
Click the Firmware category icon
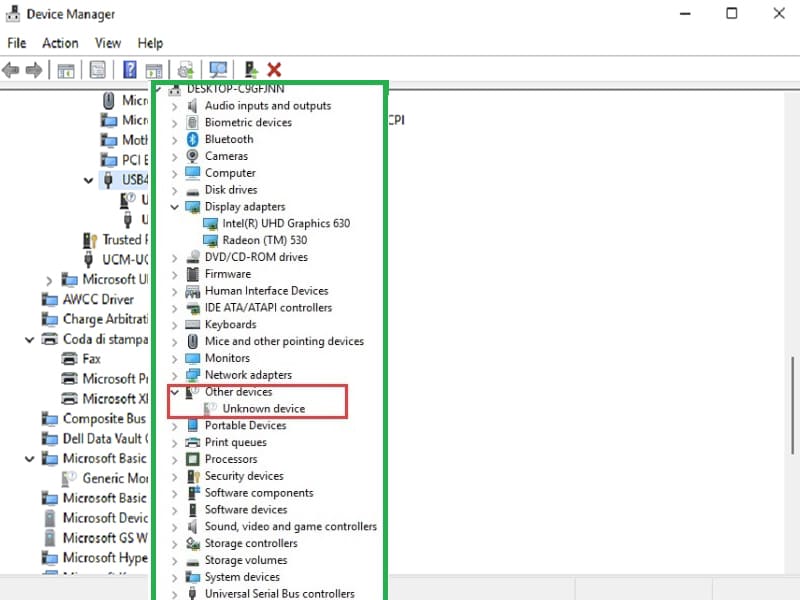point(192,274)
